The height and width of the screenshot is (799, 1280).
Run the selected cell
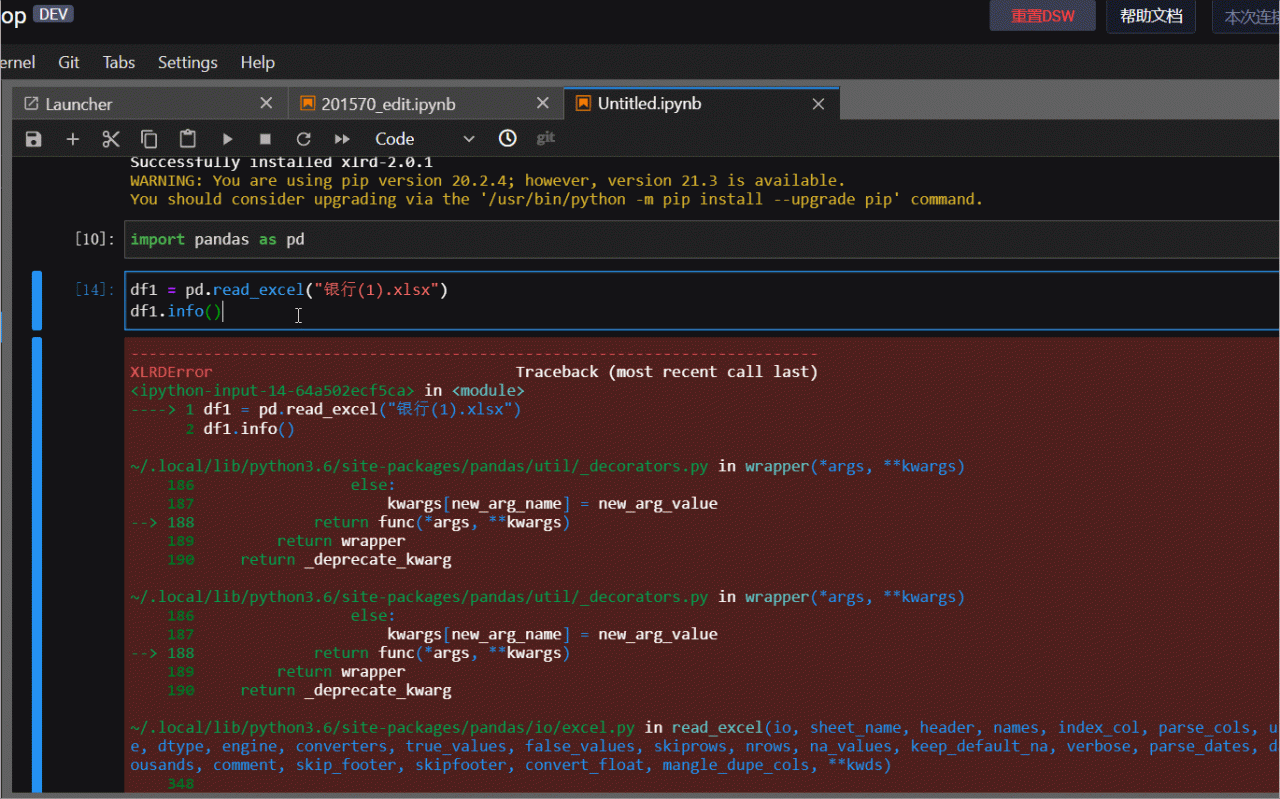(227, 139)
